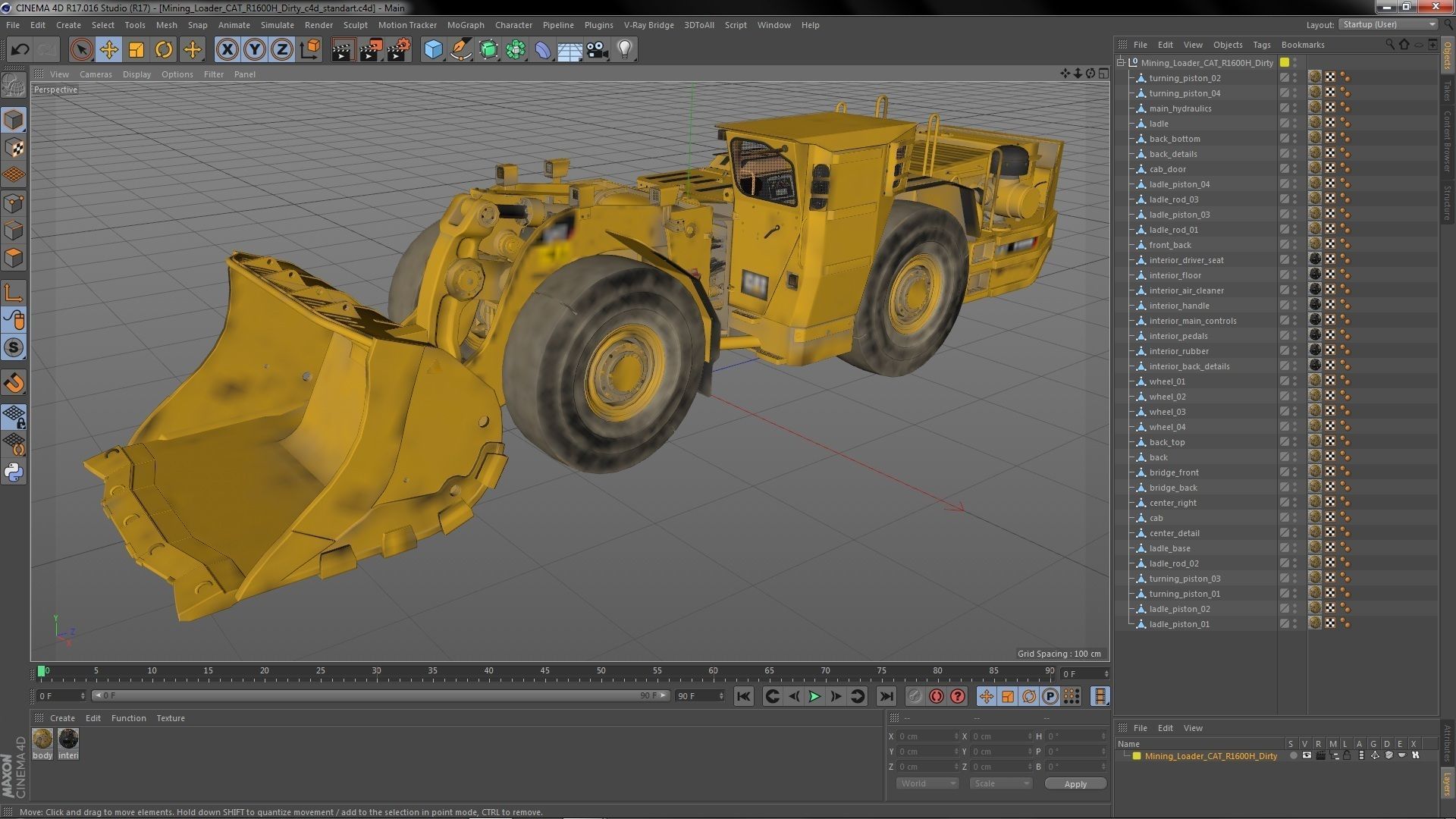
Task: Toggle visibility dots for wheel_01
Action: point(1295,381)
